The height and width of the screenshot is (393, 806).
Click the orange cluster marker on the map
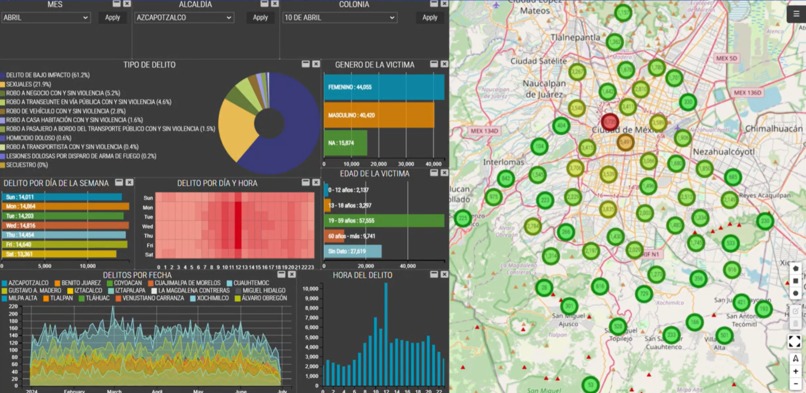(625, 142)
